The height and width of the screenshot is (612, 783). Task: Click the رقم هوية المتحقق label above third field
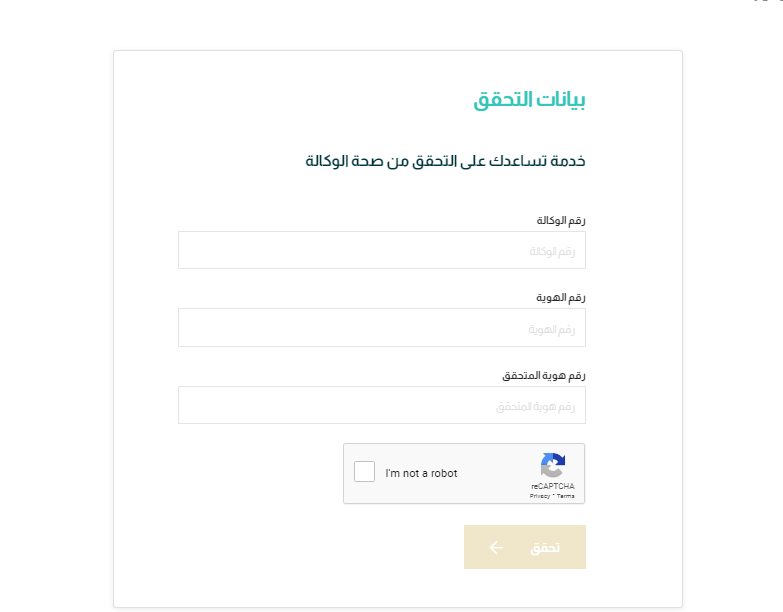point(543,375)
